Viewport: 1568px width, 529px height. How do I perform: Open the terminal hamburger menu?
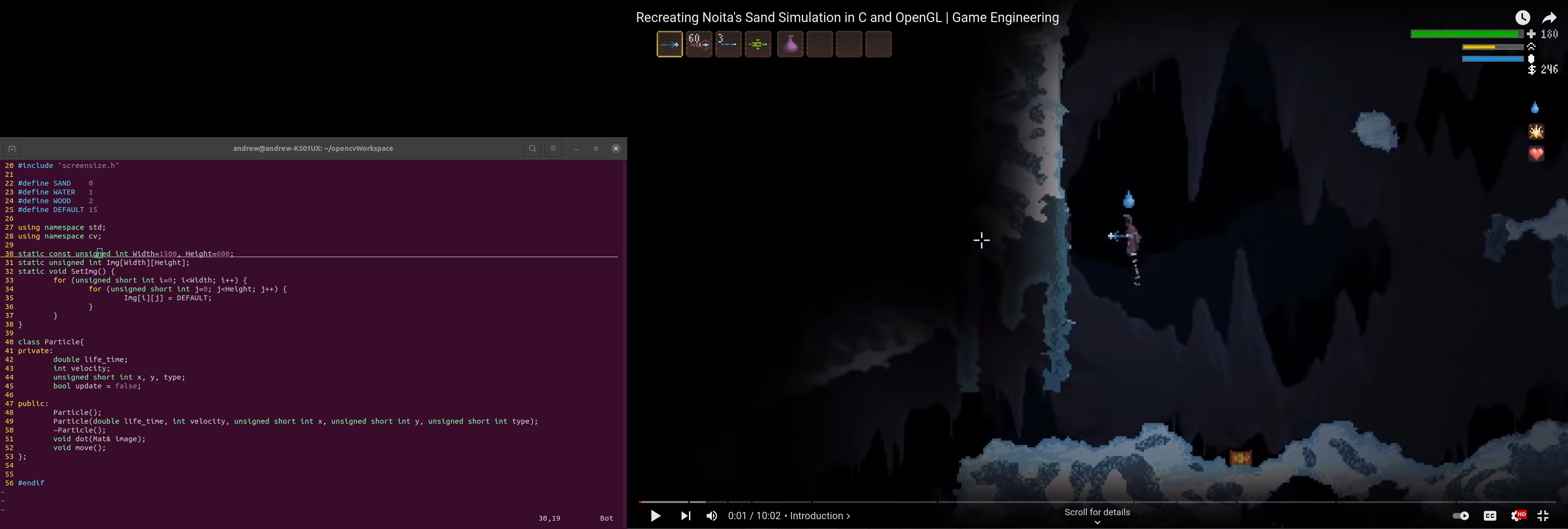(x=553, y=148)
